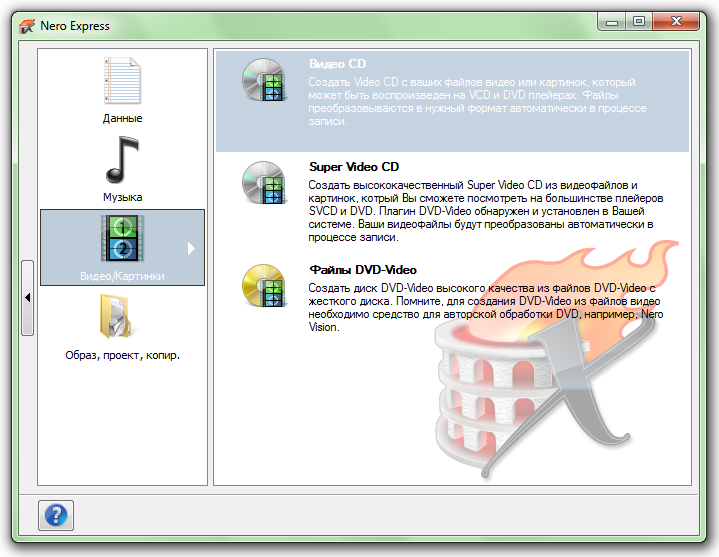Click the arrow beside Видео/Картинки

191,248
